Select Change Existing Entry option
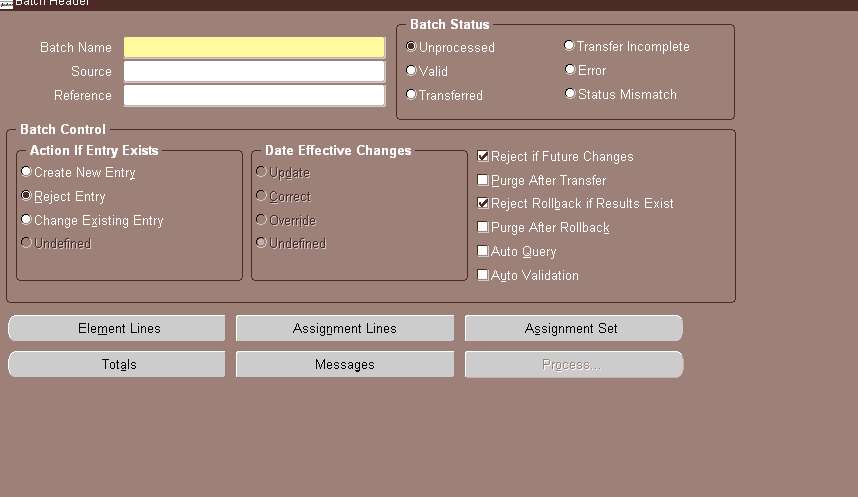 pyautogui.click(x=27, y=220)
